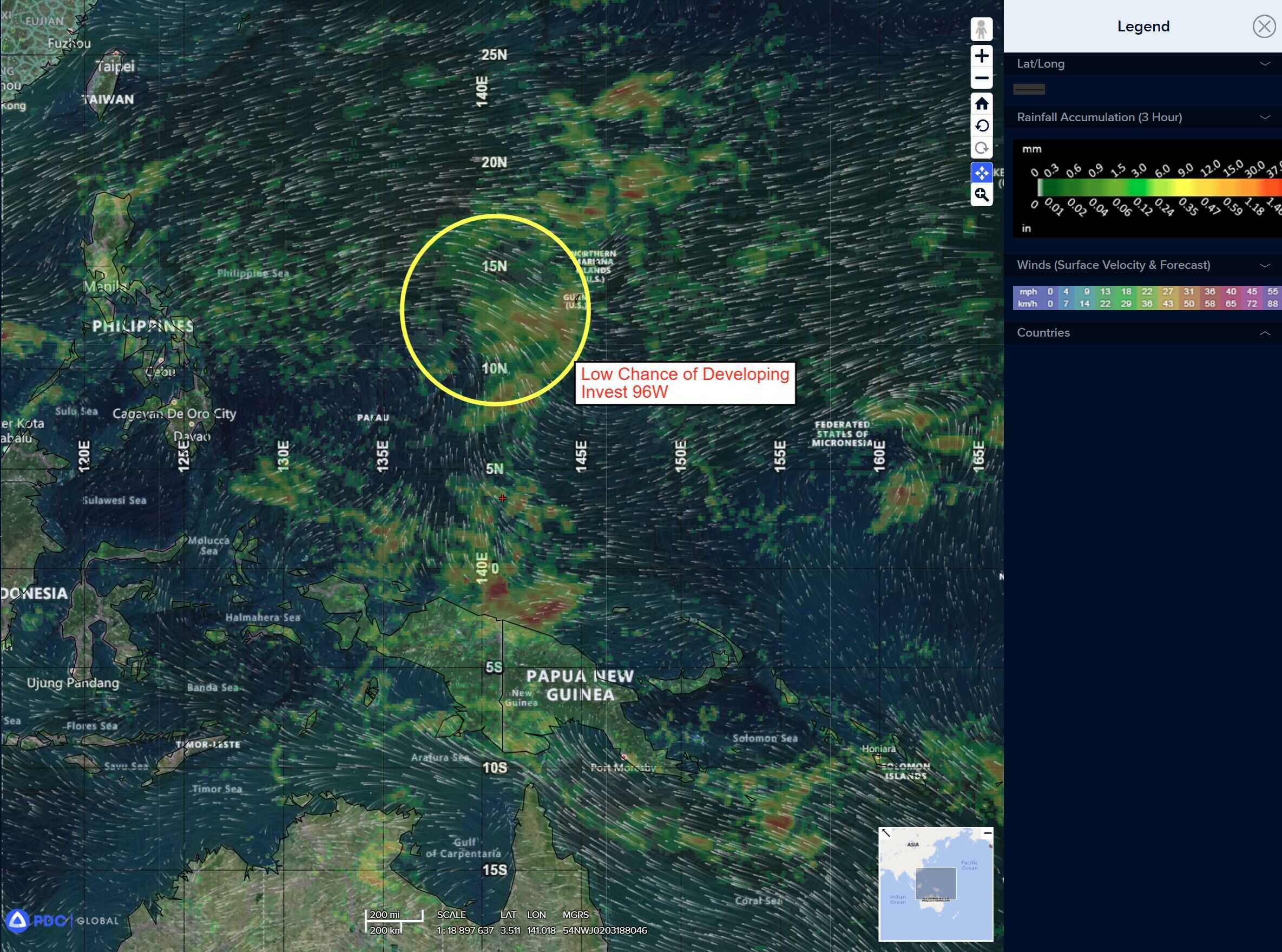
Task: Collapse the Lat/Long legend section
Action: click(1264, 64)
